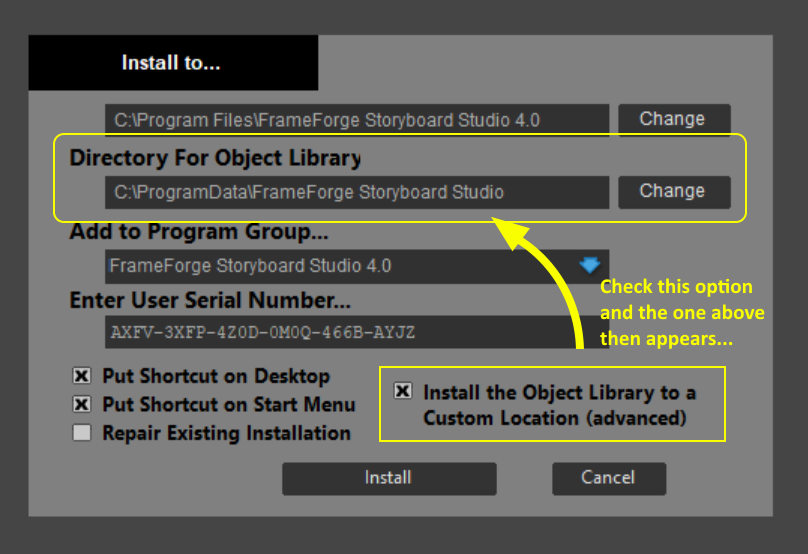Screen dimensions: 808x554
Task: Click the 'Enter User Serial Number...' label
Action: pos(210,300)
